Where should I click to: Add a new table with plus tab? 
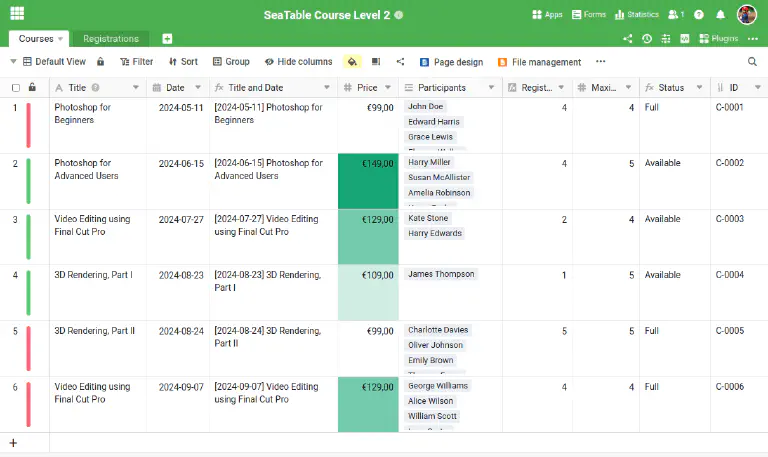pyautogui.click(x=167, y=39)
